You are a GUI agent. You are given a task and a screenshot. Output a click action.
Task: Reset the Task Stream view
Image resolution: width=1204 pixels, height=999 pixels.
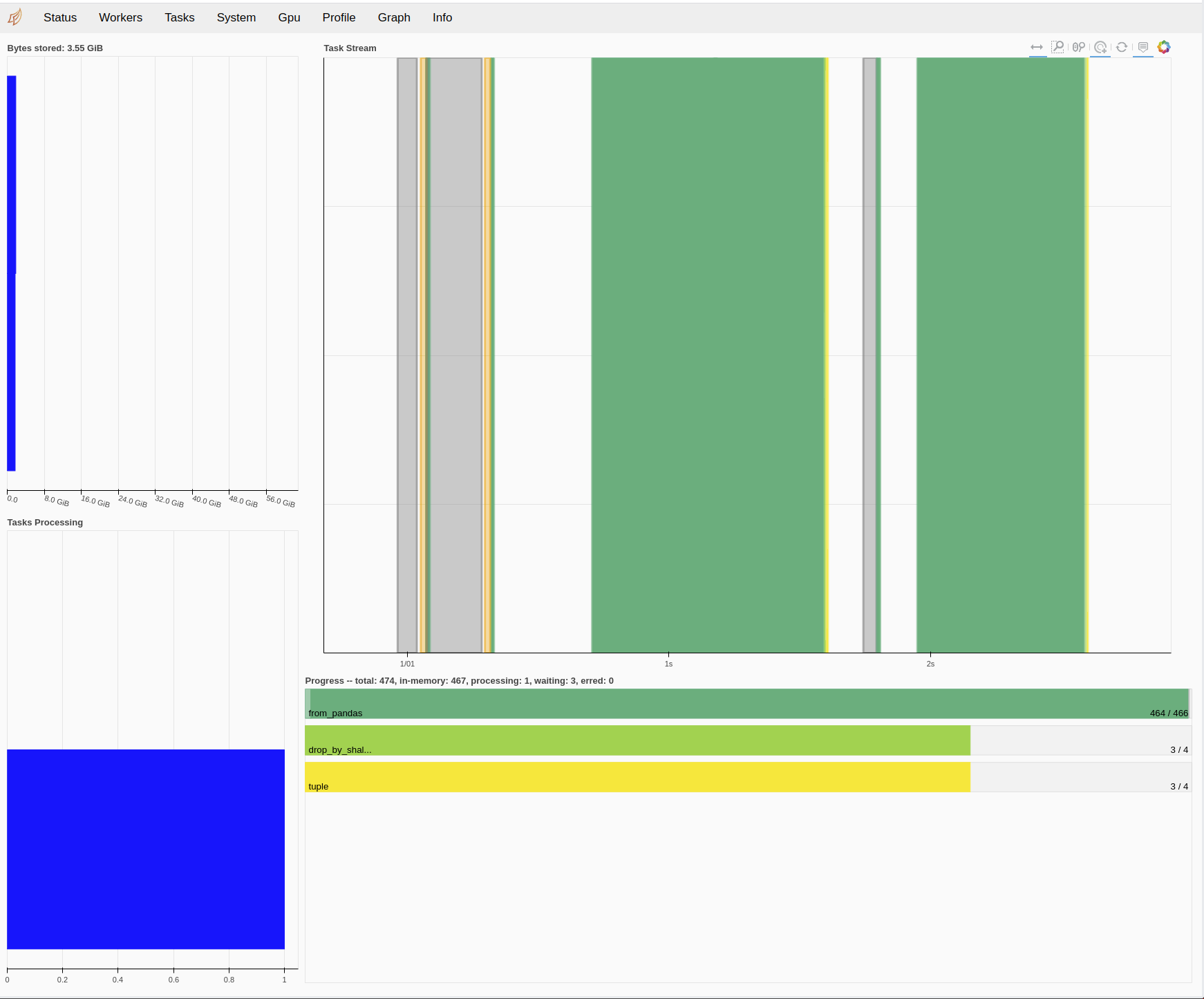coord(1121,47)
